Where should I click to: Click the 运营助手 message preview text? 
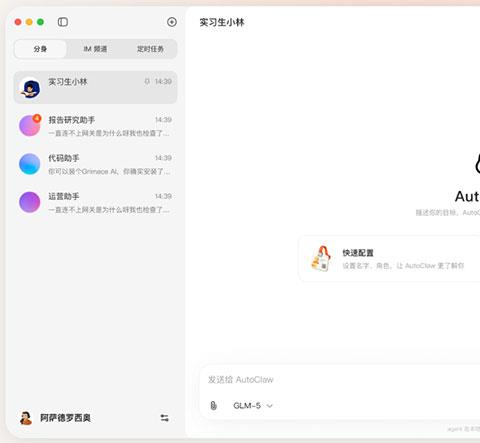pos(109,210)
